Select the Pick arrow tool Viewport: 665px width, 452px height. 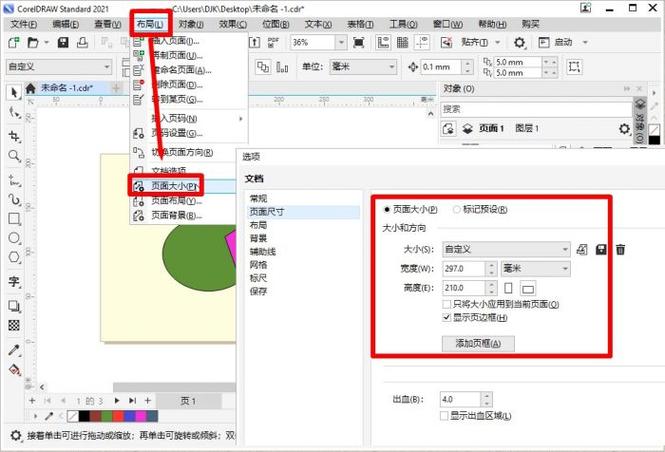(x=14, y=92)
